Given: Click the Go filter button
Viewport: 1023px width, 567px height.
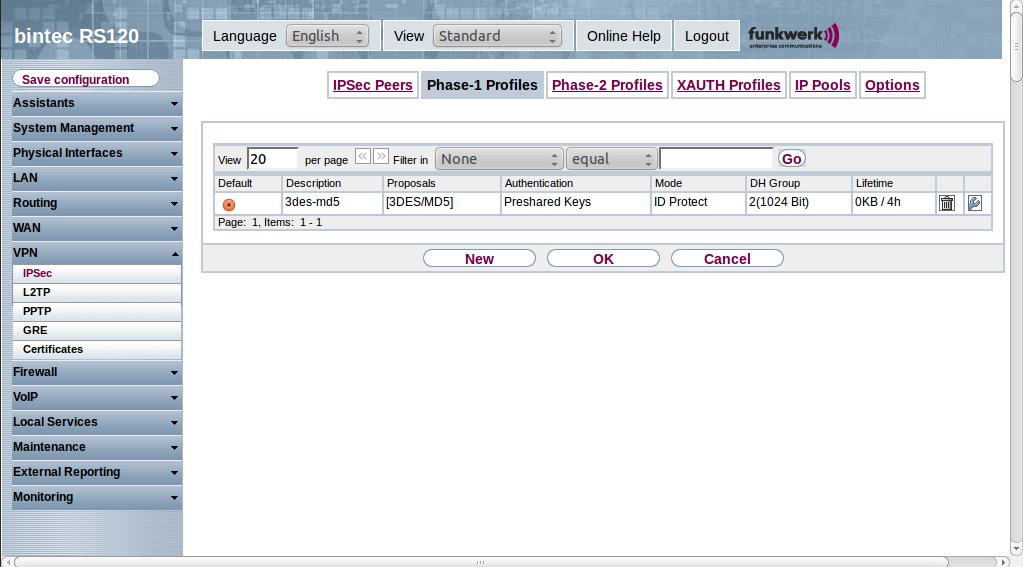Looking at the screenshot, I should point(792,159).
